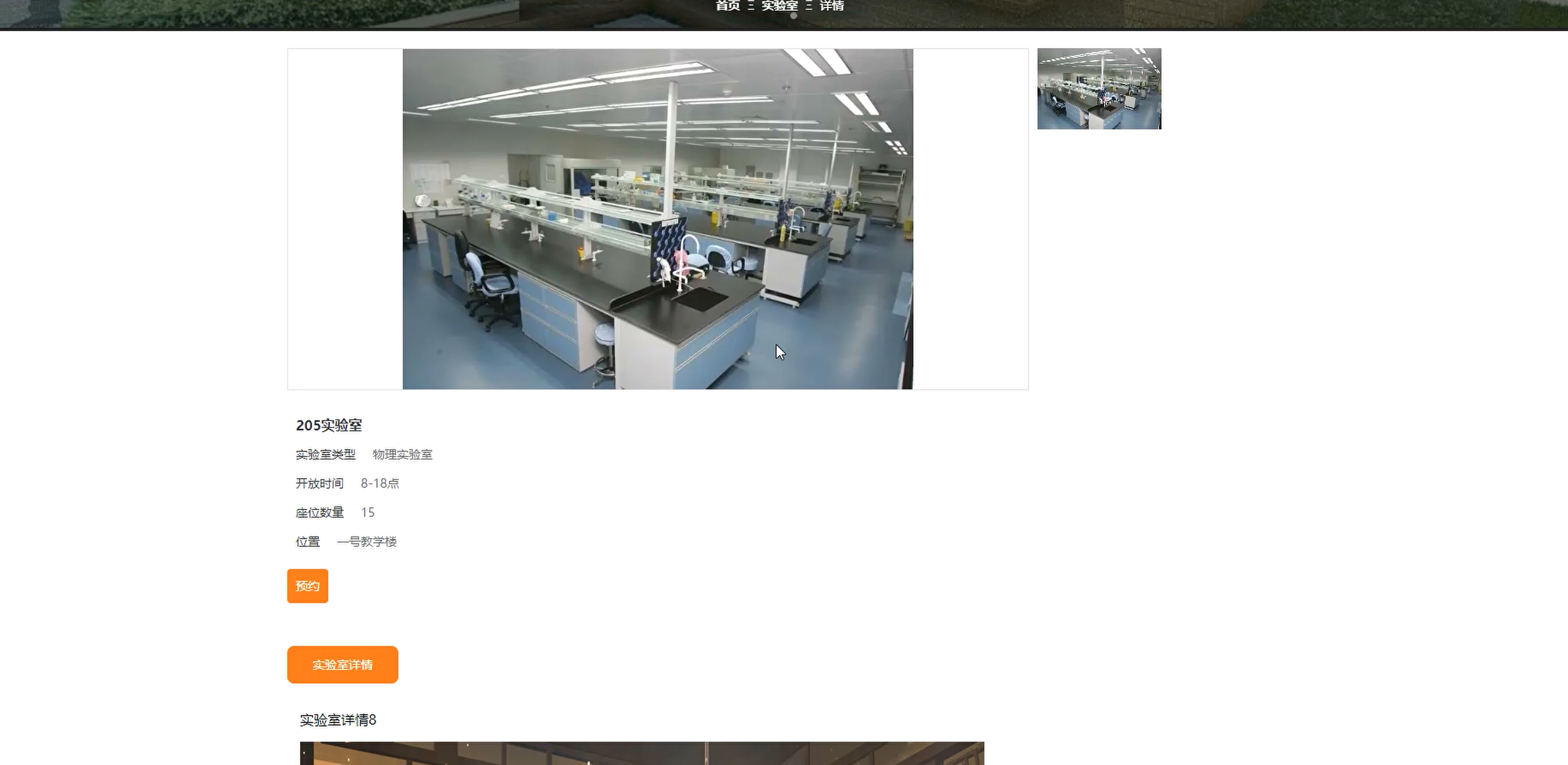The width and height of the screenshot is (1568, 765).
Task: Click separator icon between 首页 and 实验室
Action: 751,6
